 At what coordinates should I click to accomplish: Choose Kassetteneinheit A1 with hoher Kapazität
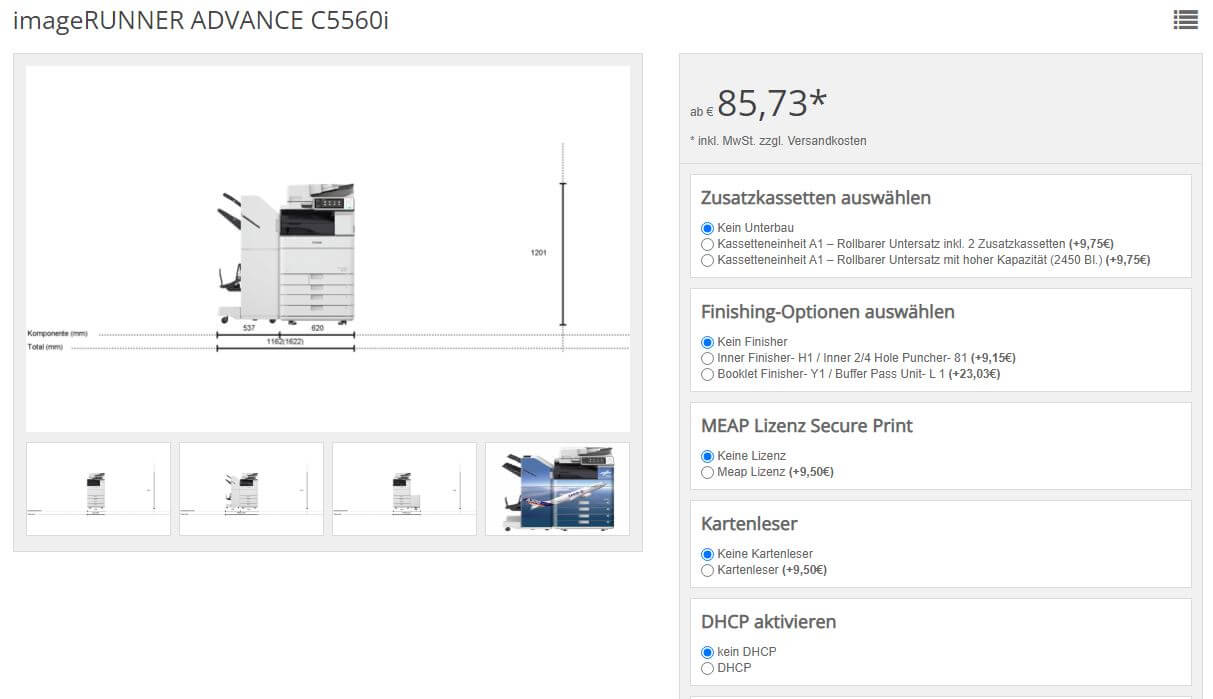coord(708,260)
